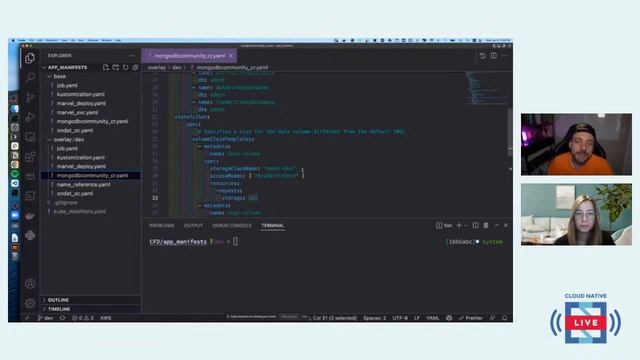
Task: Select the TERMINAL panel tab
Action: [273, 226]
